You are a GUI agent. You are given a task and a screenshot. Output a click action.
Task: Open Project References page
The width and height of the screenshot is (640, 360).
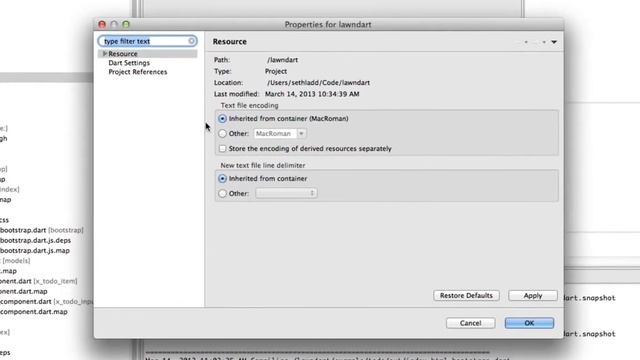tap(138, 72)
